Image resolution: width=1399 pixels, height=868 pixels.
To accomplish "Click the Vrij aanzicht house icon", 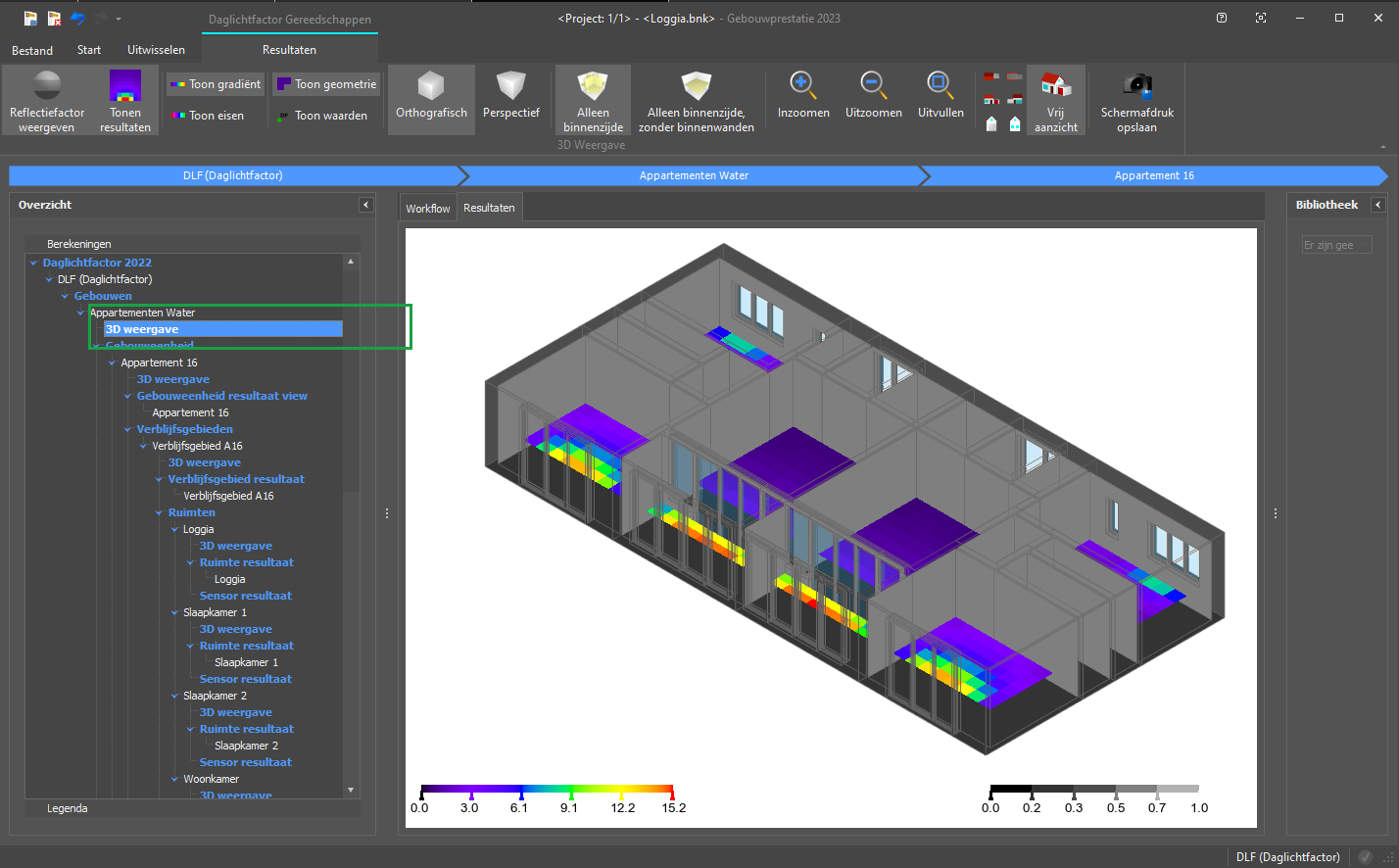I will point(1055,86).
